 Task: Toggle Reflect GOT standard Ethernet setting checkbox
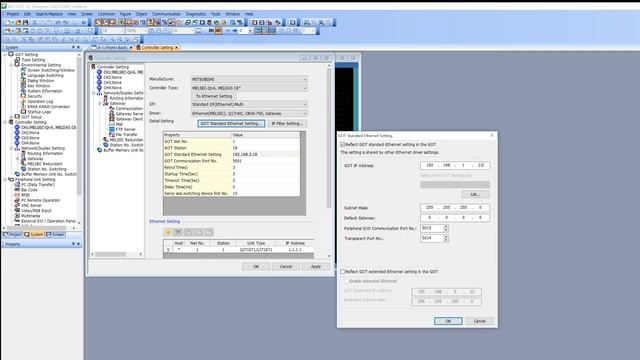click(342, 144)
